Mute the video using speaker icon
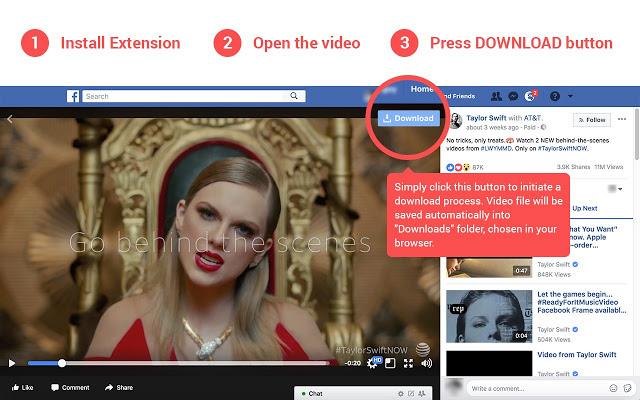Viewport: 640px width, 400px height. (426, 363)
